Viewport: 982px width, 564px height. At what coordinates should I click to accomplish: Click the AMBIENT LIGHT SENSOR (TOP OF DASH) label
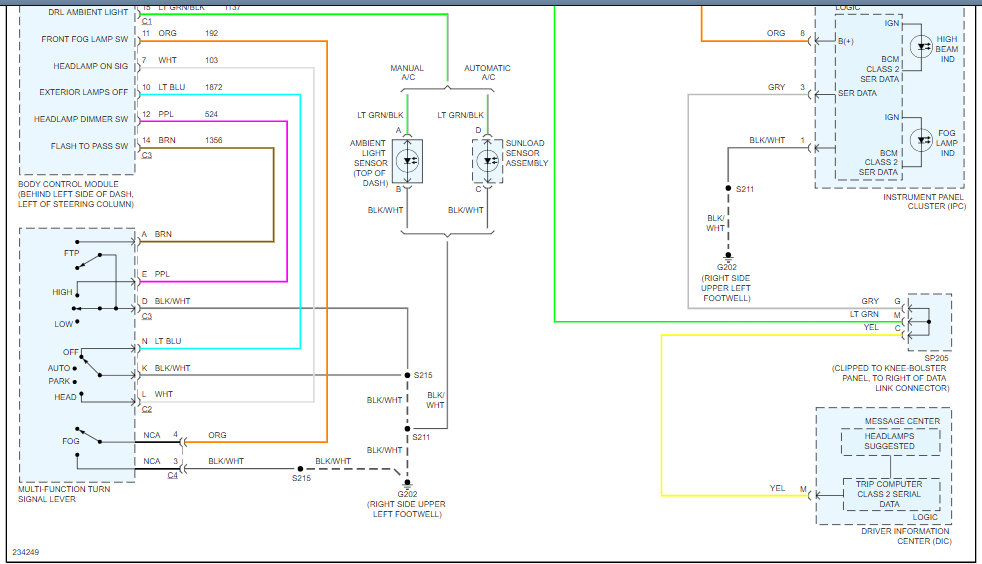(369, 163)
